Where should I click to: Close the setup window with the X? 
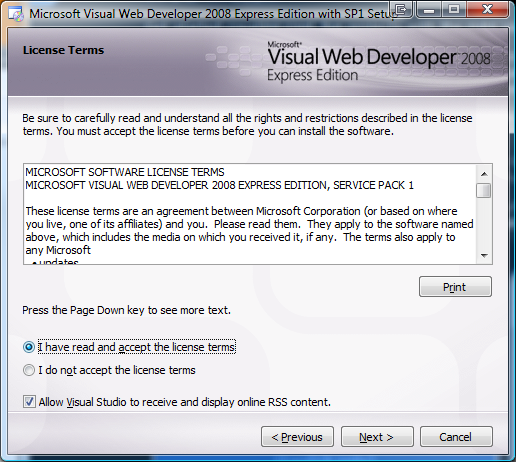click(x=487, y=10)
